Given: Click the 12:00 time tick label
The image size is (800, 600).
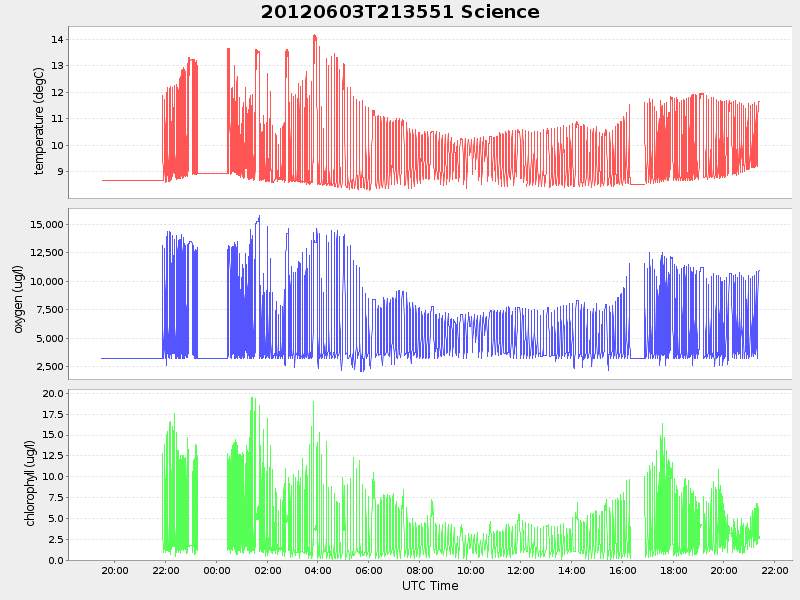Looking at the screenshot, I should [521, 570].
